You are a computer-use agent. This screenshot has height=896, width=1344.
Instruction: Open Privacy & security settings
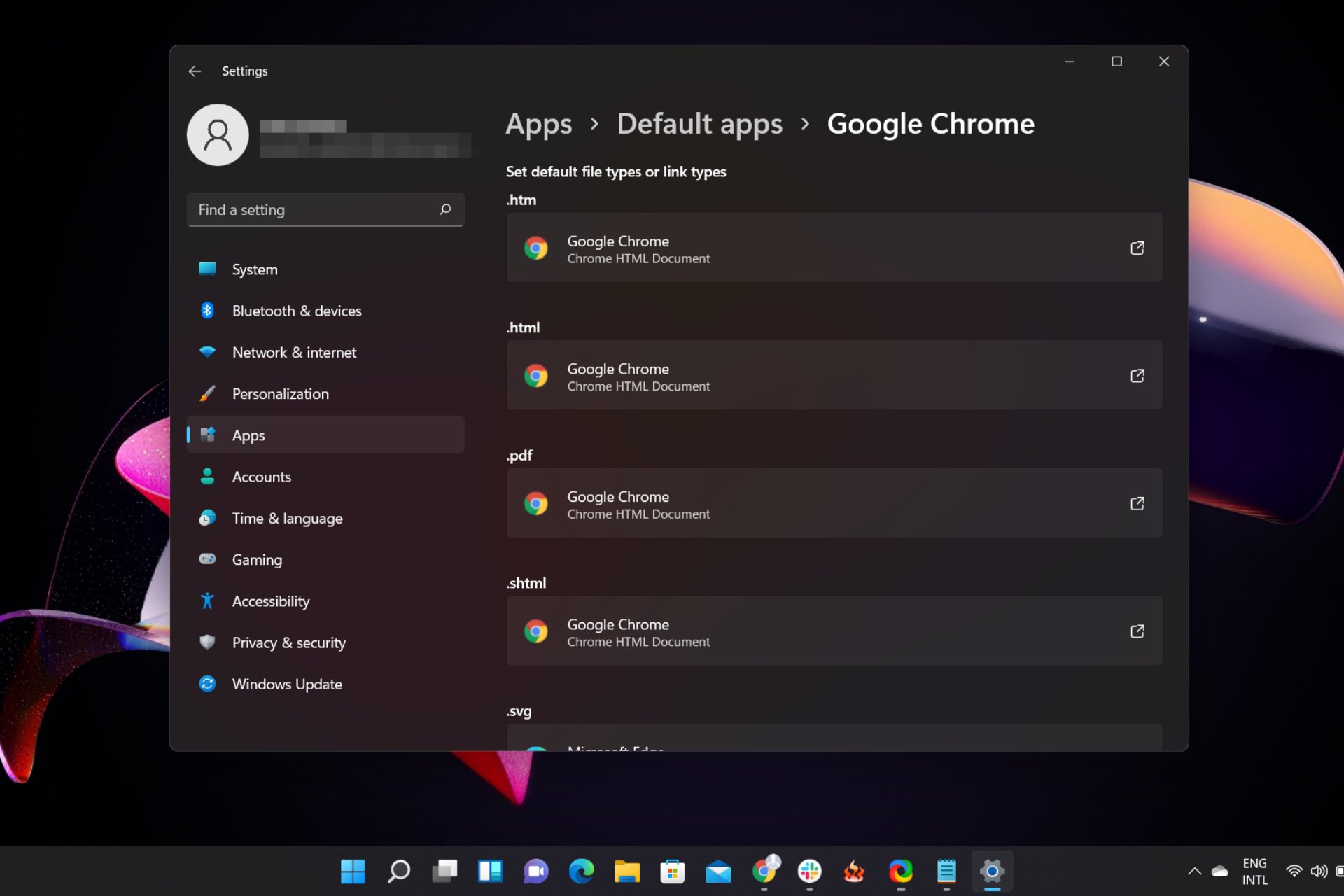click(288, 643)
